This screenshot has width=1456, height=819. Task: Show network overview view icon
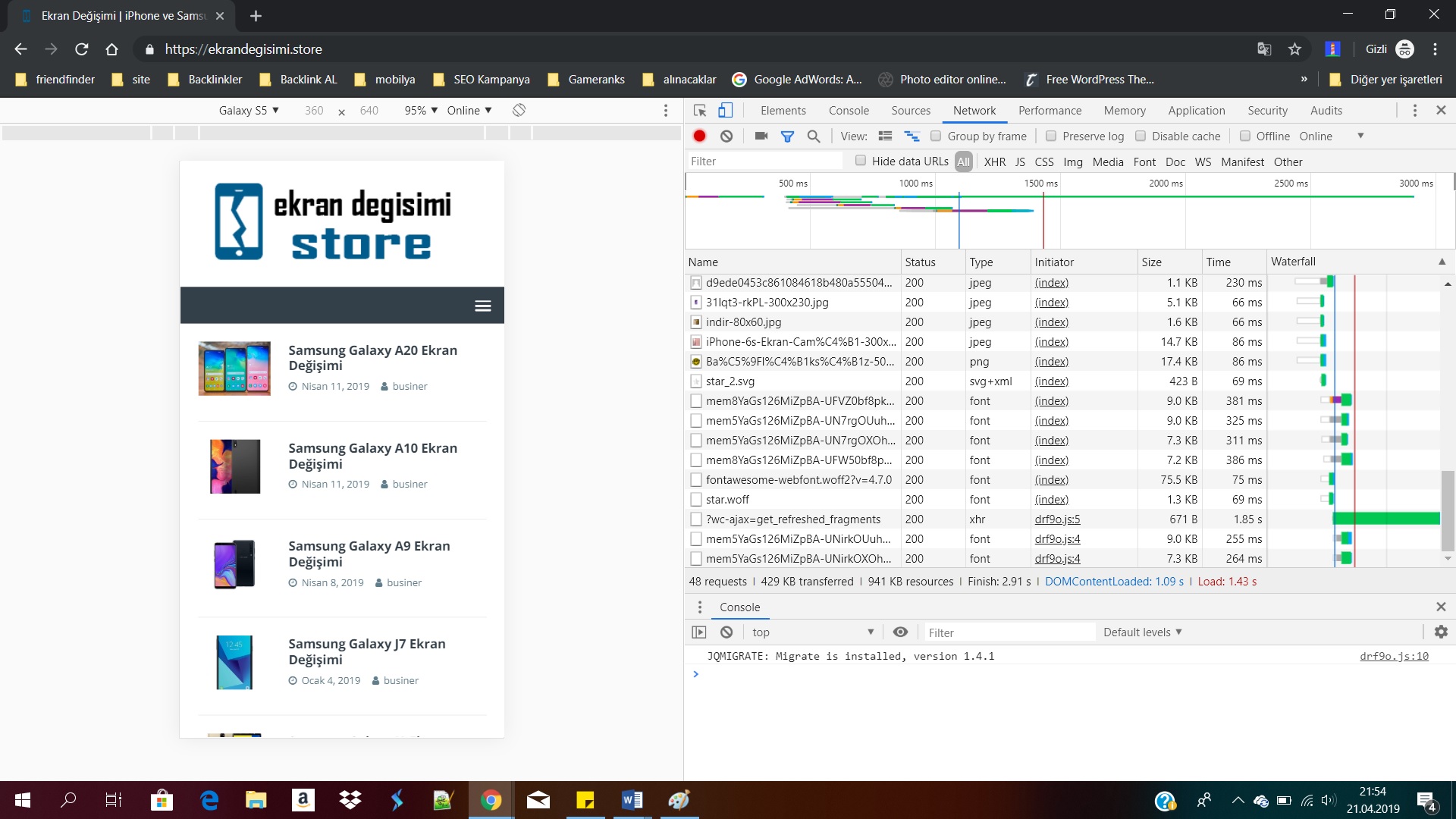912,136
